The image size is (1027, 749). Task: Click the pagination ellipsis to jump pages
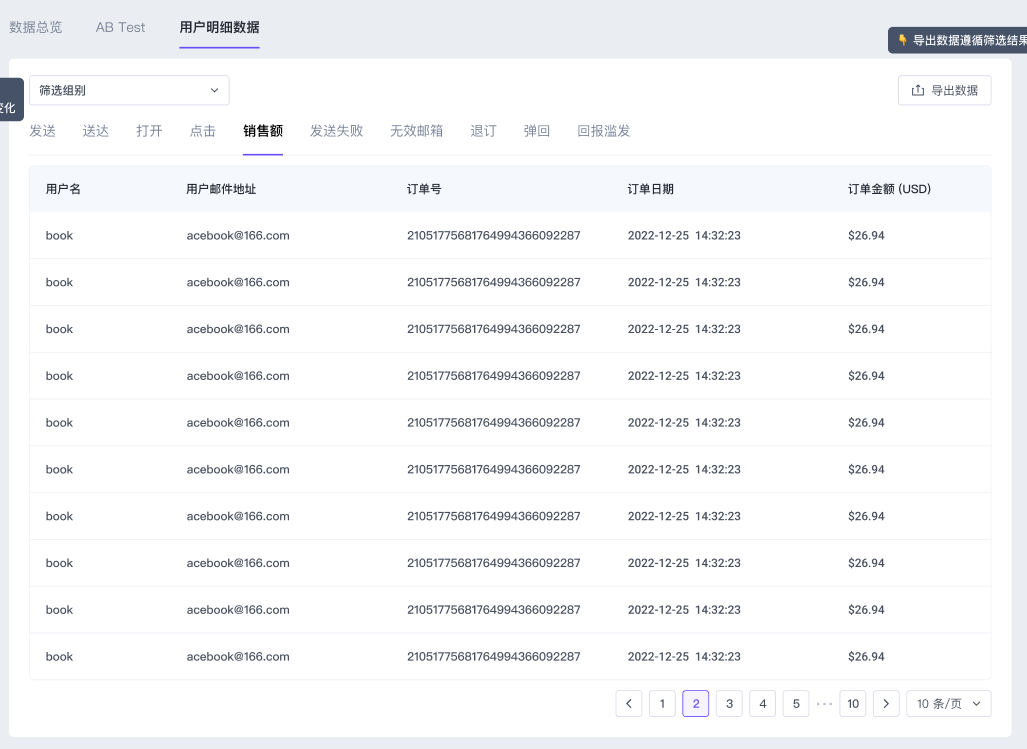pos(824,704)
